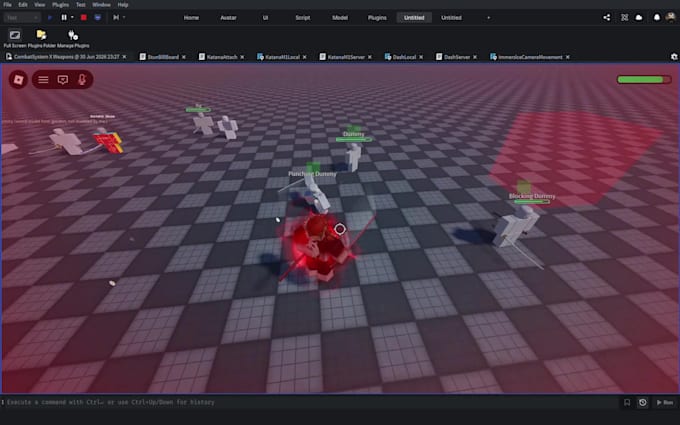This screenshot has width=680, height=425.
Task: Switch to the Model ribbon tab
Action: pos(340,18)
